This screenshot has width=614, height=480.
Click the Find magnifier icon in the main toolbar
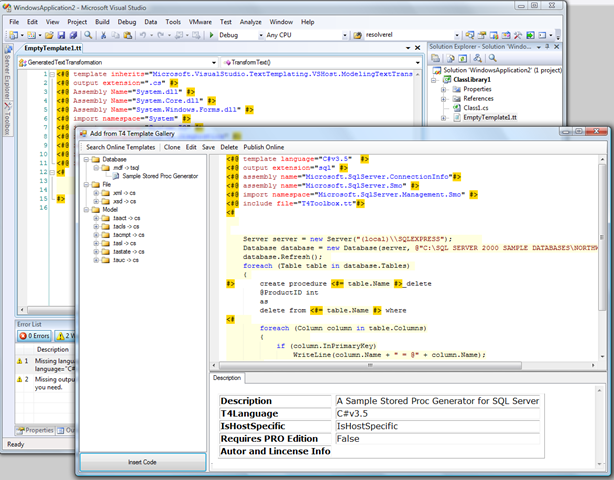88,35
